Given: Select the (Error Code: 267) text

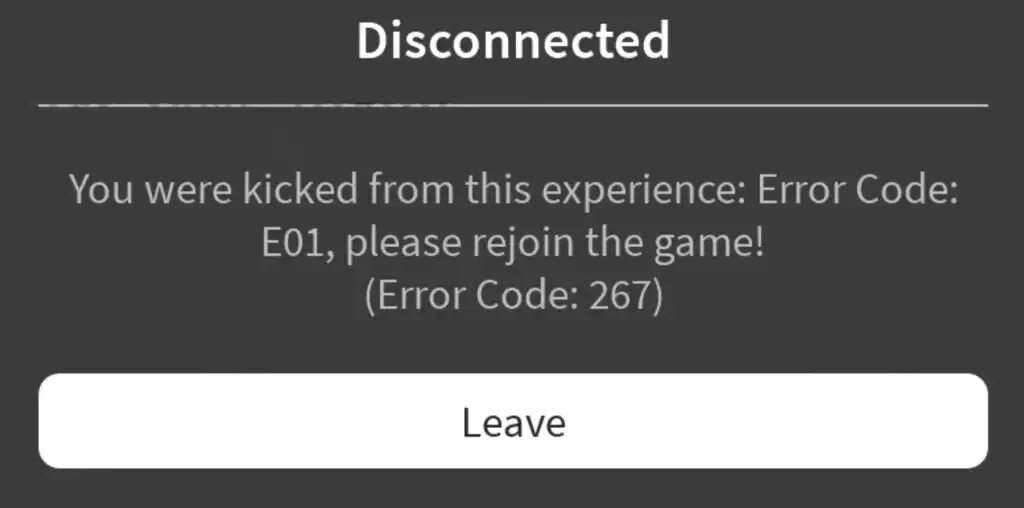Looking at the screenshot, I should click(x=513, y=295).
